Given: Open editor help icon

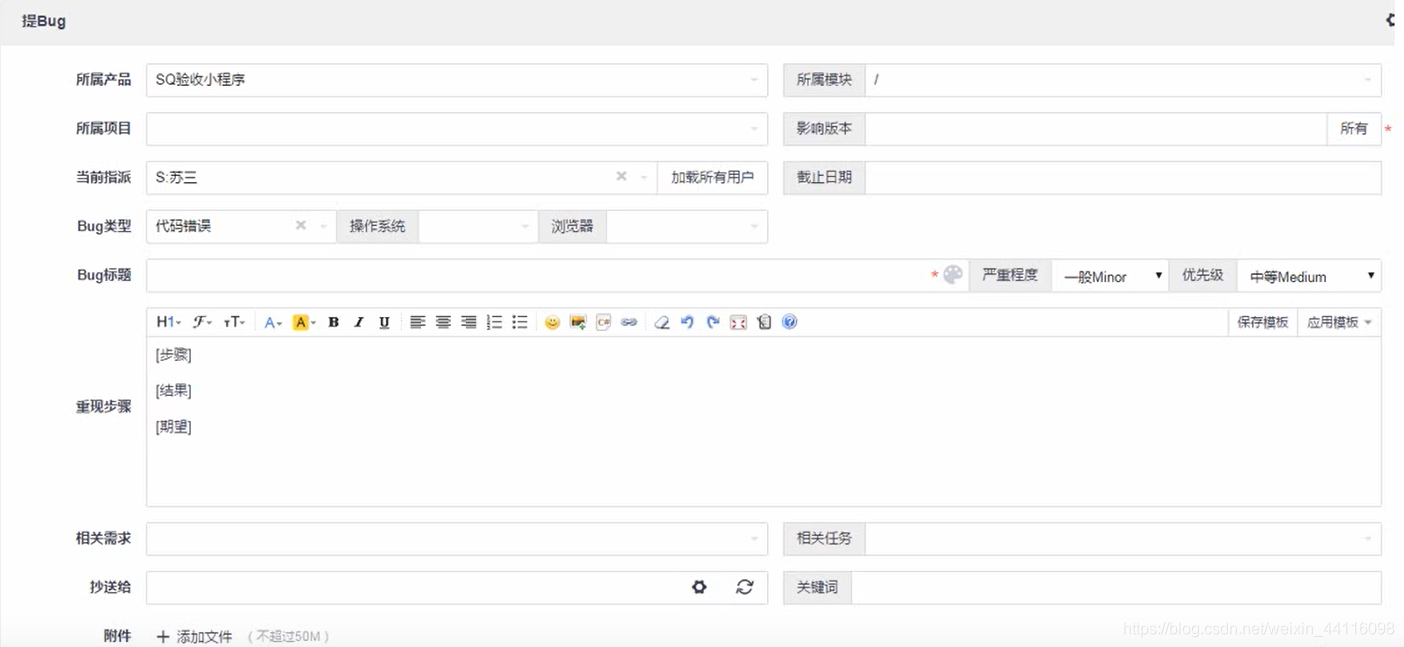Looking at the screenshot, I should tap(790, 322).
